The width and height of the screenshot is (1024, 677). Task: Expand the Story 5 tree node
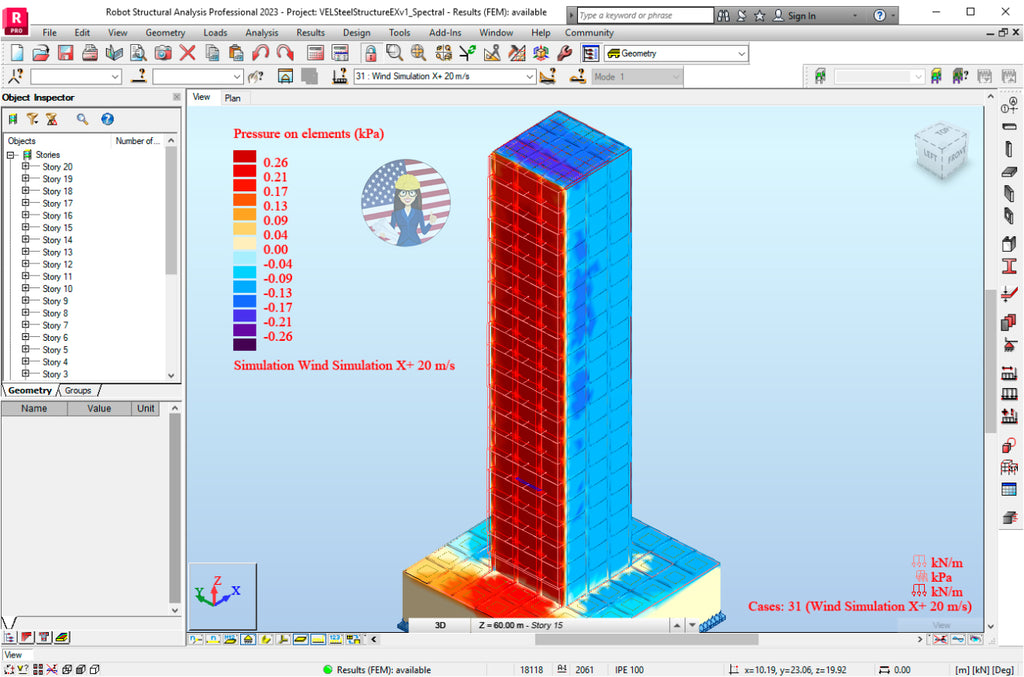click(25, 349)
